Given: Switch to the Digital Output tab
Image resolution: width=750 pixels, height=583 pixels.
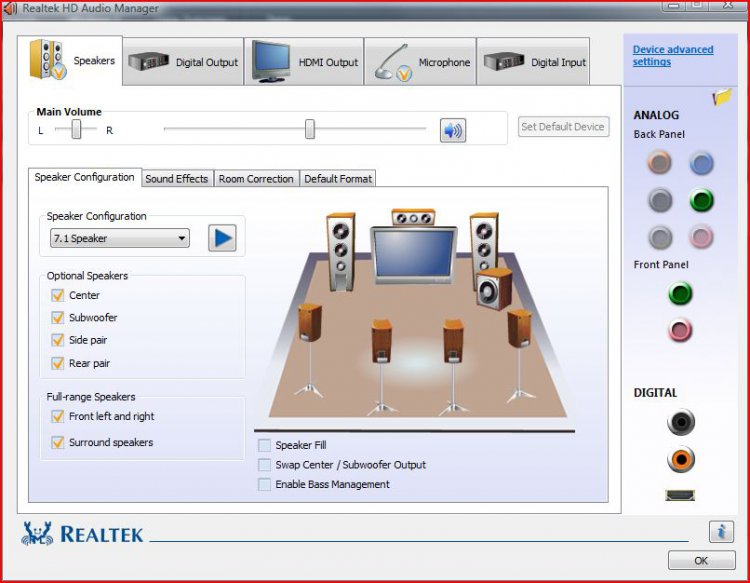Looking at the screenshot, I should 183,62.
